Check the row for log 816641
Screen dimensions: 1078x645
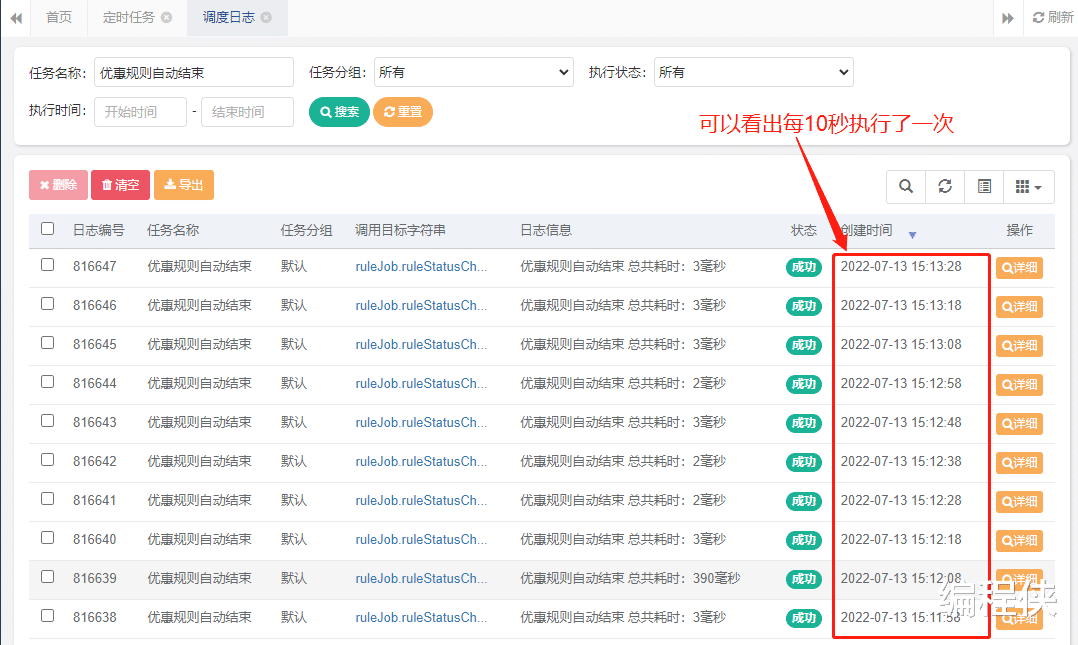pos(47,499)
